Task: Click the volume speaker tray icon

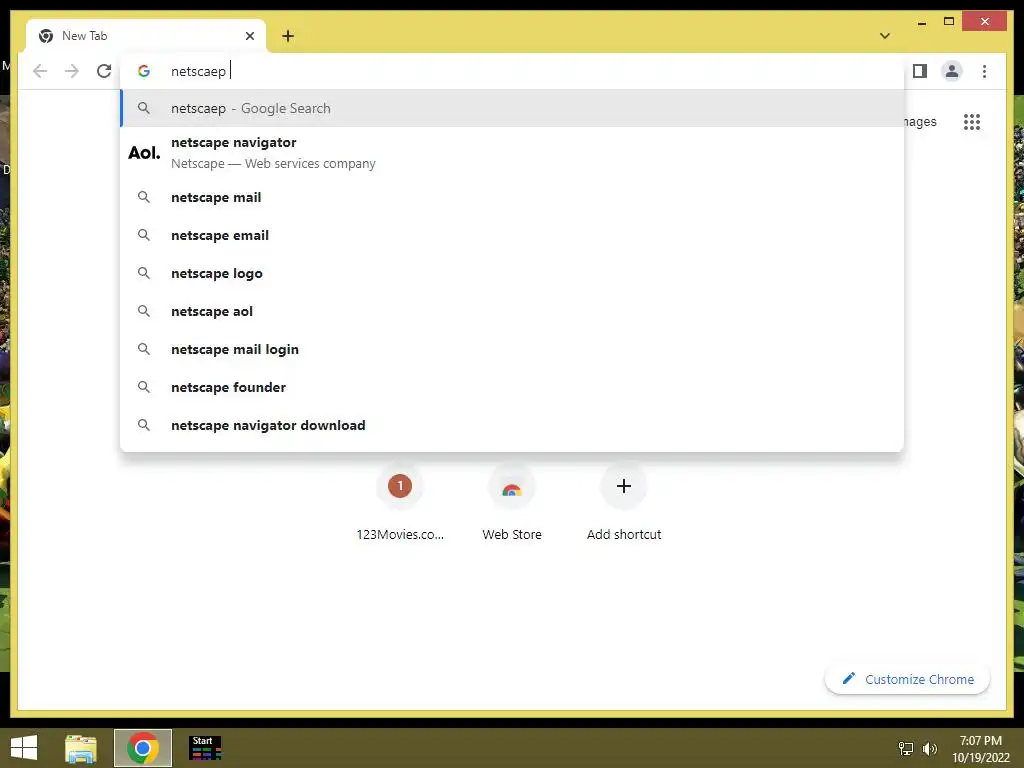Action: pos(930,749)
